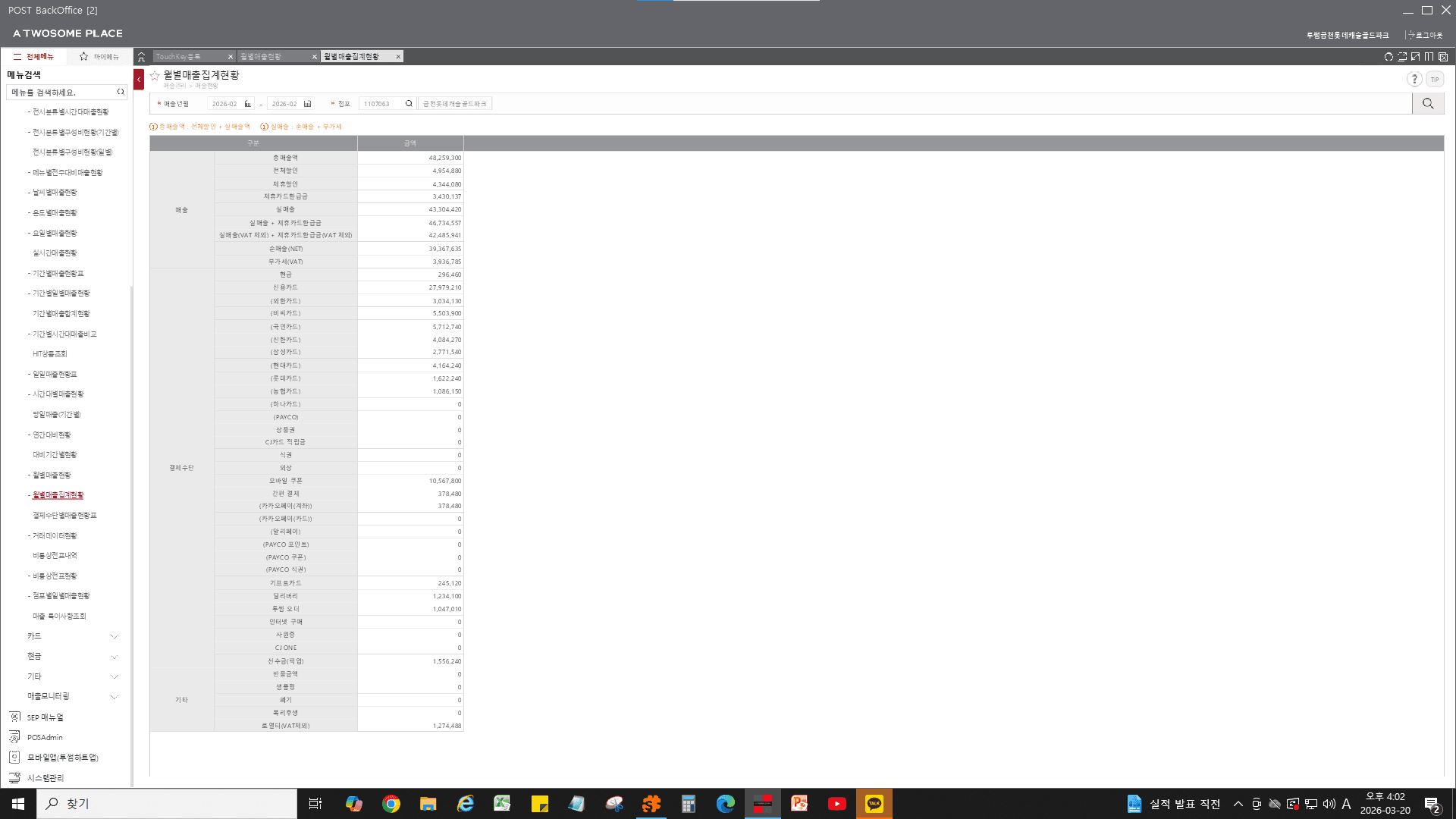1456x819 pixels.
Task: Close the 월별매출집계현황 tab
Action: (x=398, y=57)
